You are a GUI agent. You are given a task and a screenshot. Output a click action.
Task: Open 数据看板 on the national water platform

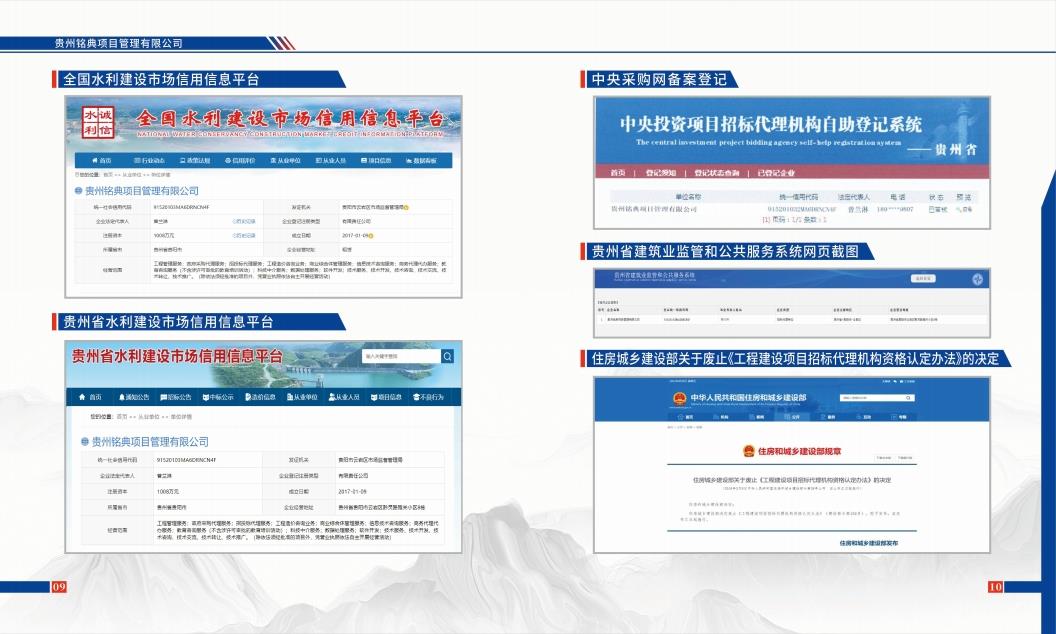[421, 160]
